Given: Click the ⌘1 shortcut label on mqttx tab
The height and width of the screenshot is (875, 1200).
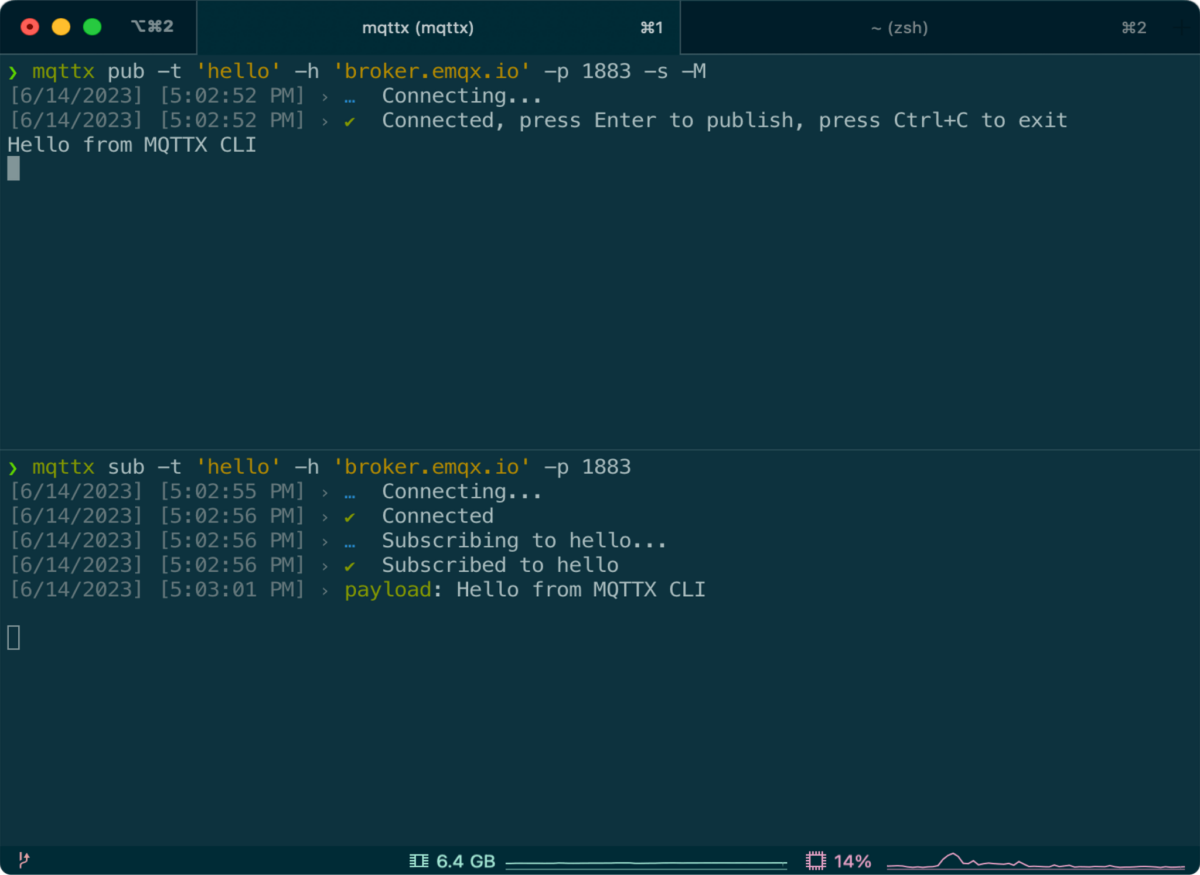Looking at the screenshot, I should [x=651, y=28].
